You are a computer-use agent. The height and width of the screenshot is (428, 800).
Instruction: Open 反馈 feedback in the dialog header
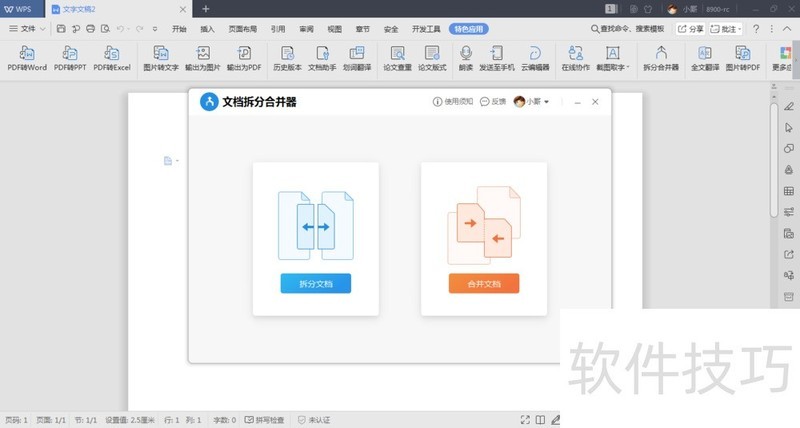point(493,102)
